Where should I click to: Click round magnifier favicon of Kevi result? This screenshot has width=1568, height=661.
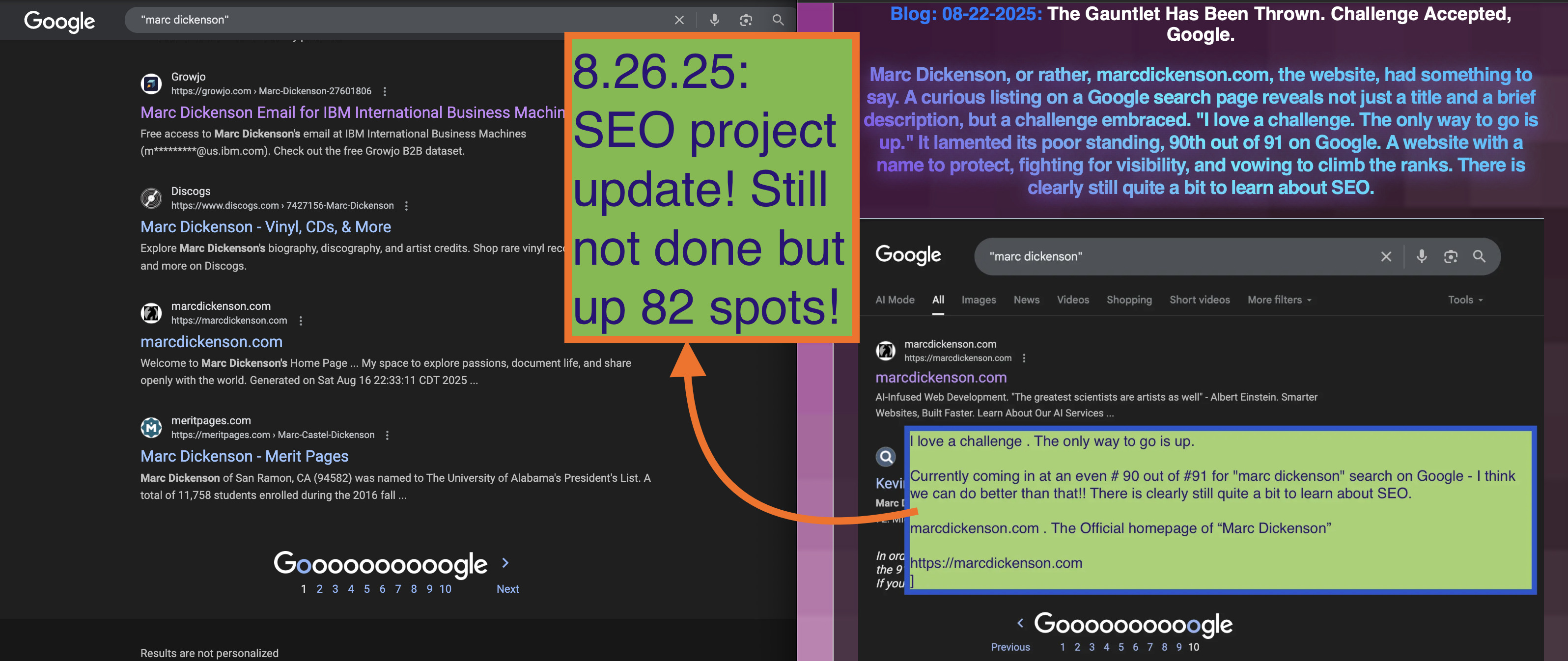click(x=886, y=457)
